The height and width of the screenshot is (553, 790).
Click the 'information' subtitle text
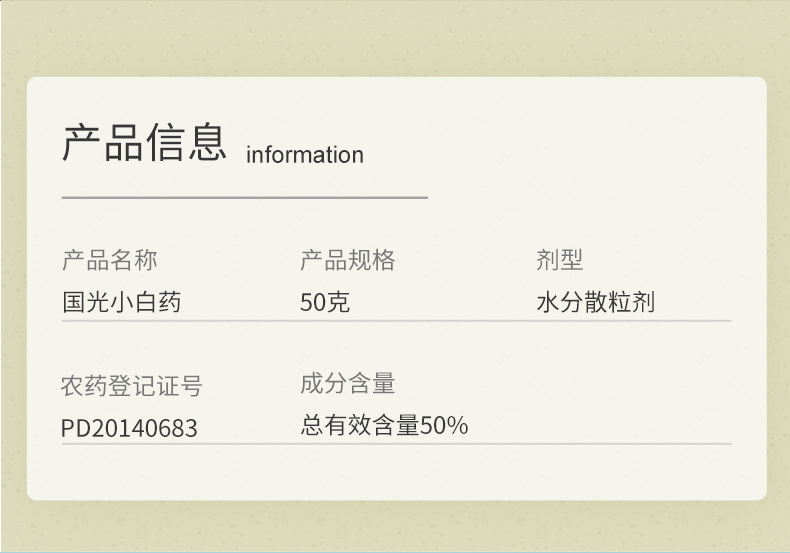[305, 155]
